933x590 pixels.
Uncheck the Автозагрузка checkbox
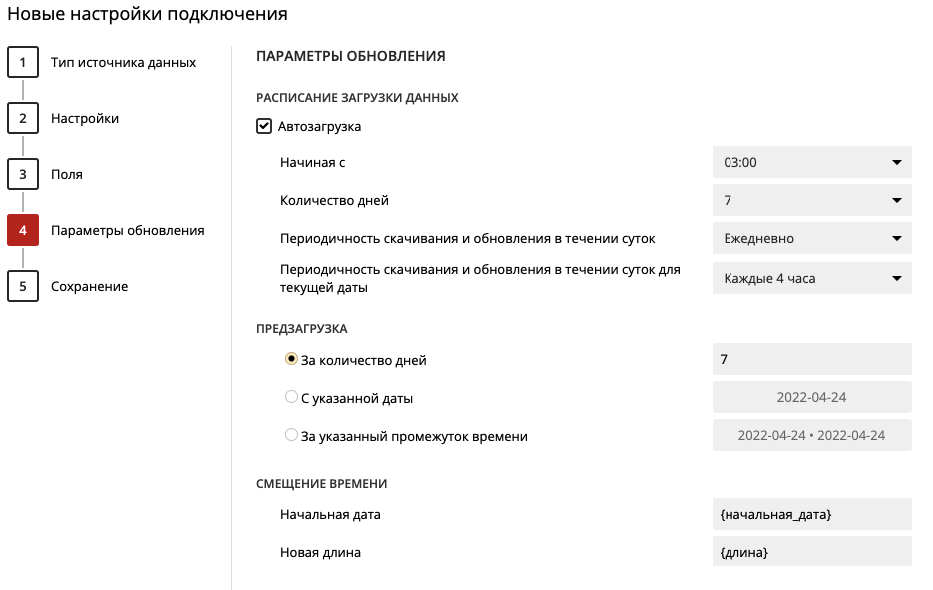[x=264, y=126]
